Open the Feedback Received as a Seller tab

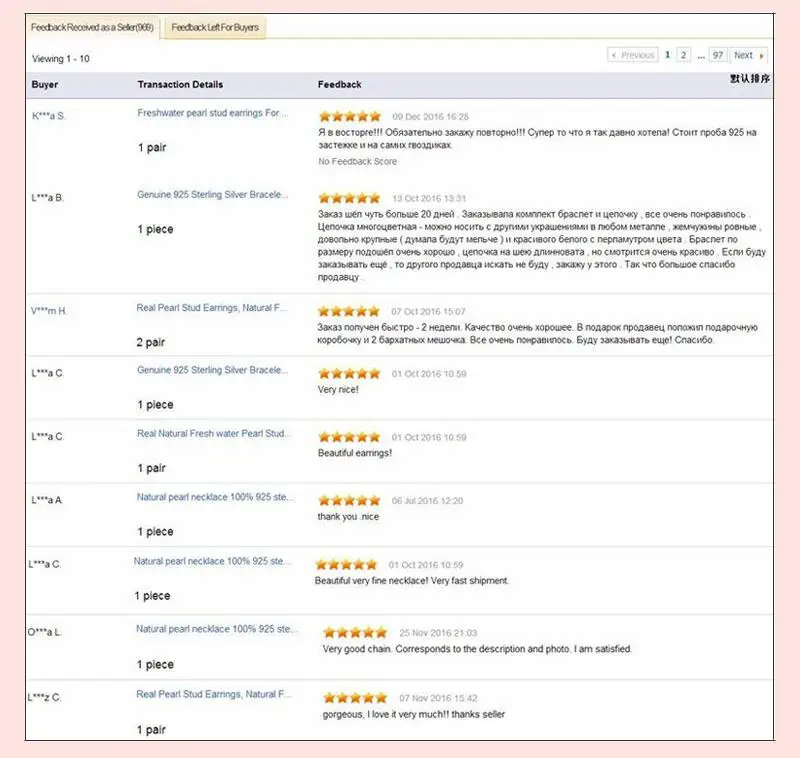click(92, 28)
